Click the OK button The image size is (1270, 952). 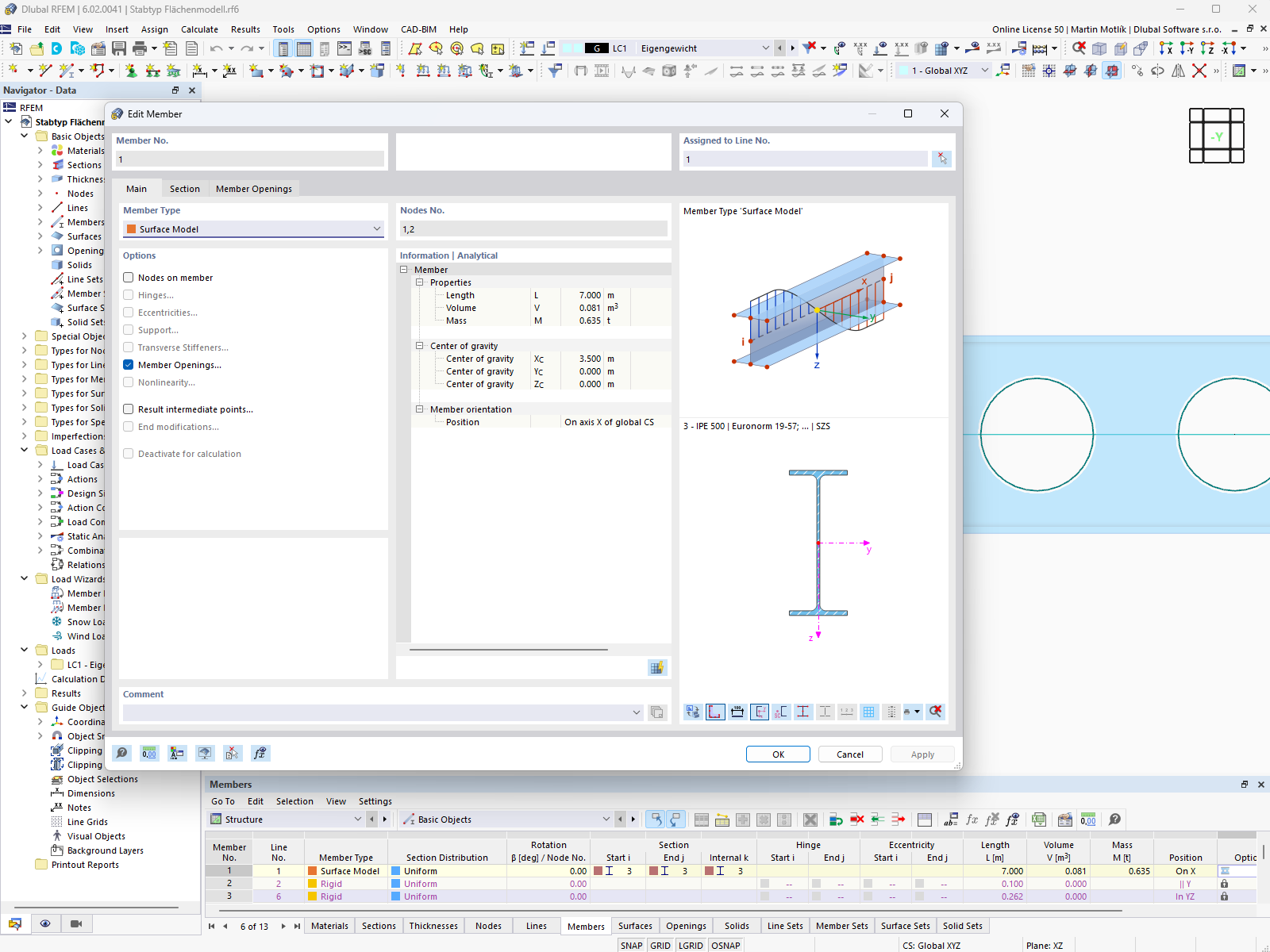[779, 754]
